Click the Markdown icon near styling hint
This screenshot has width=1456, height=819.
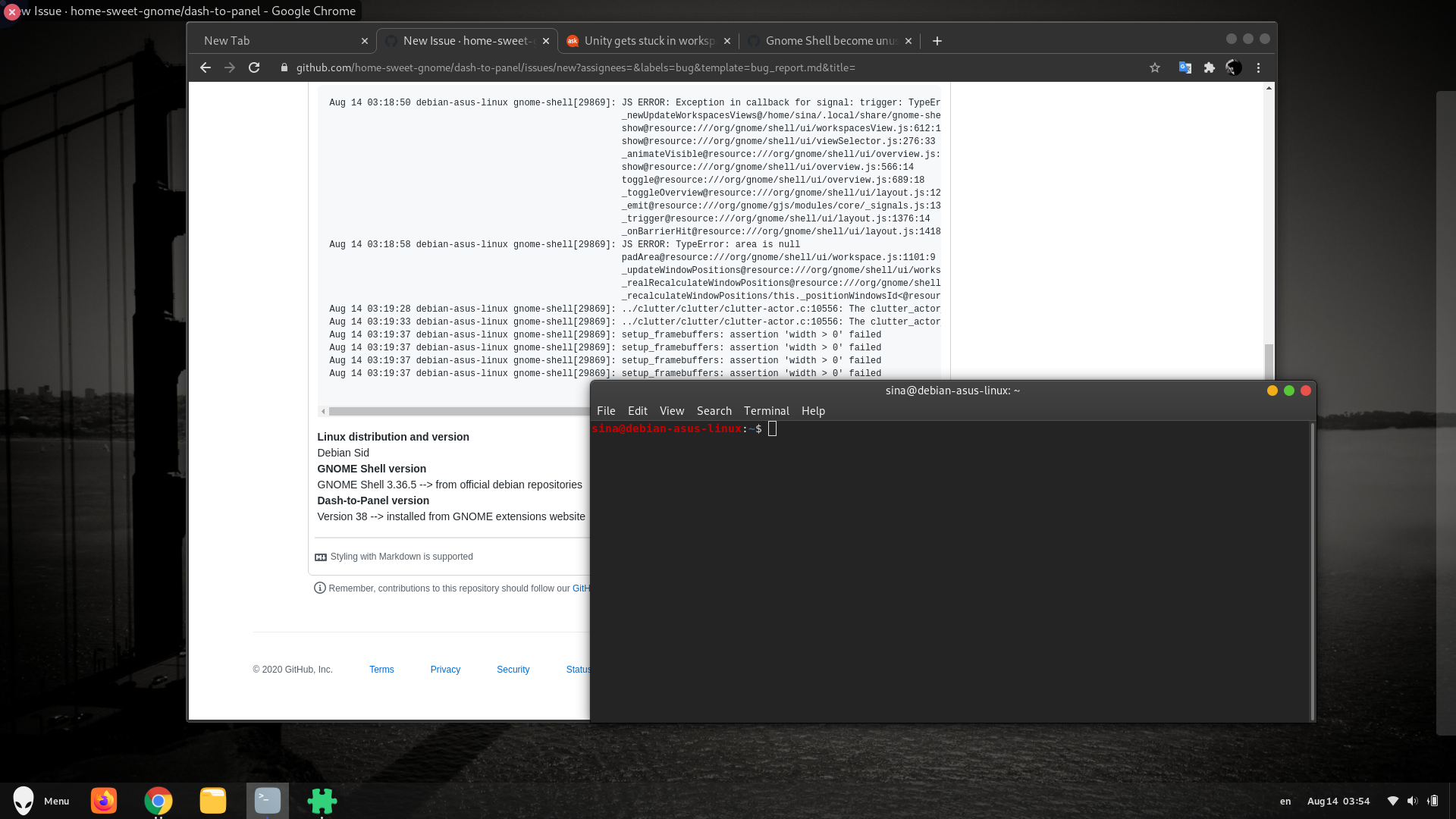pos(320,557)
